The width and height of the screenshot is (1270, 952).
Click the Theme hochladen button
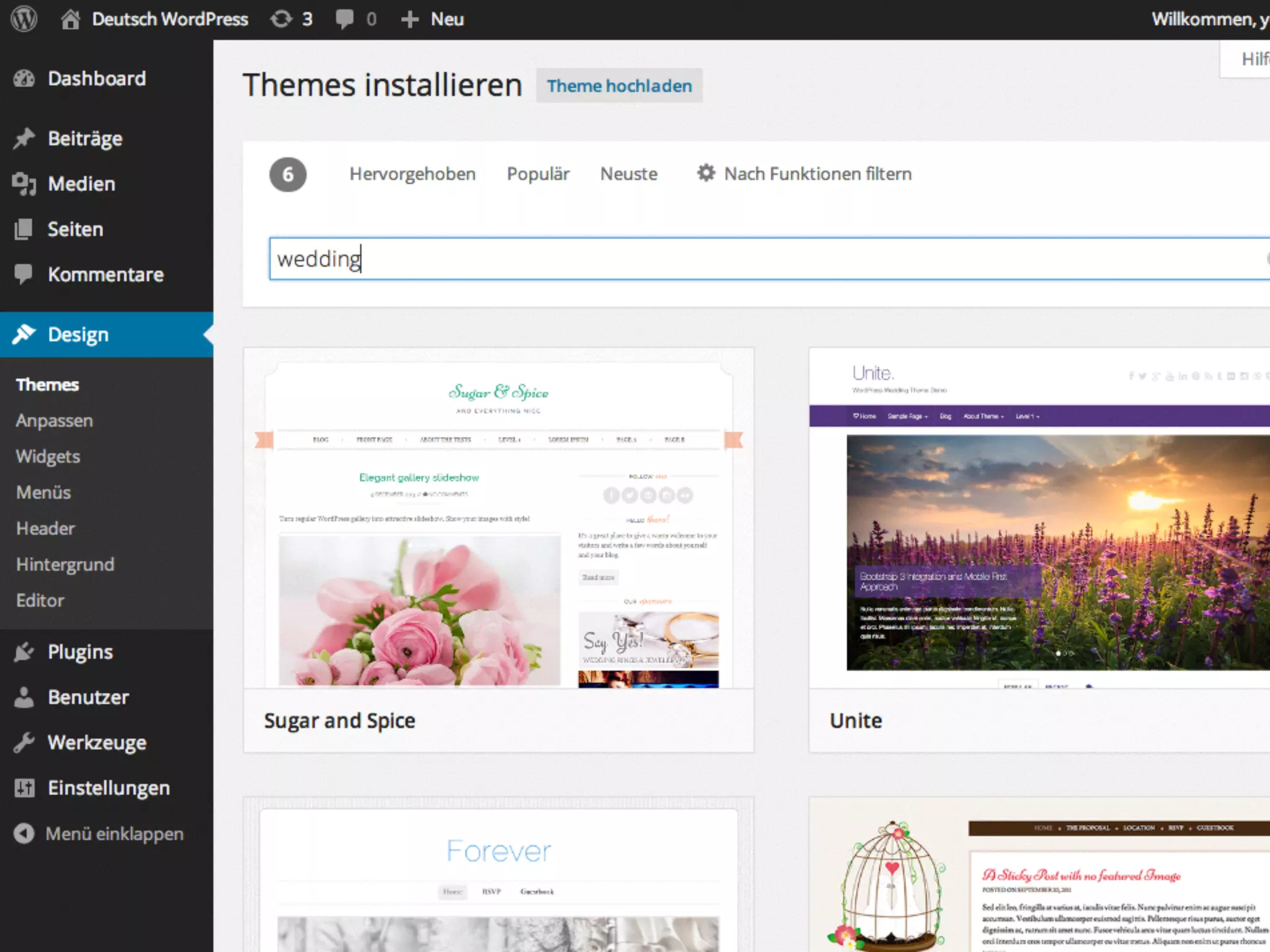coord(619,86)
